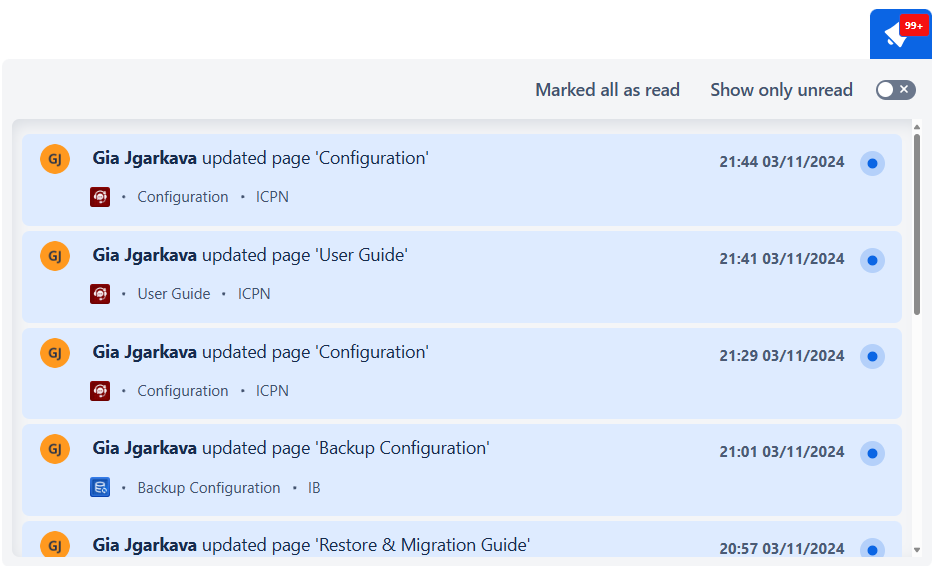This screenshot has width=934, height=566.
Task: Click timestamp 21:29 03/11/2024
Action: 782,356
